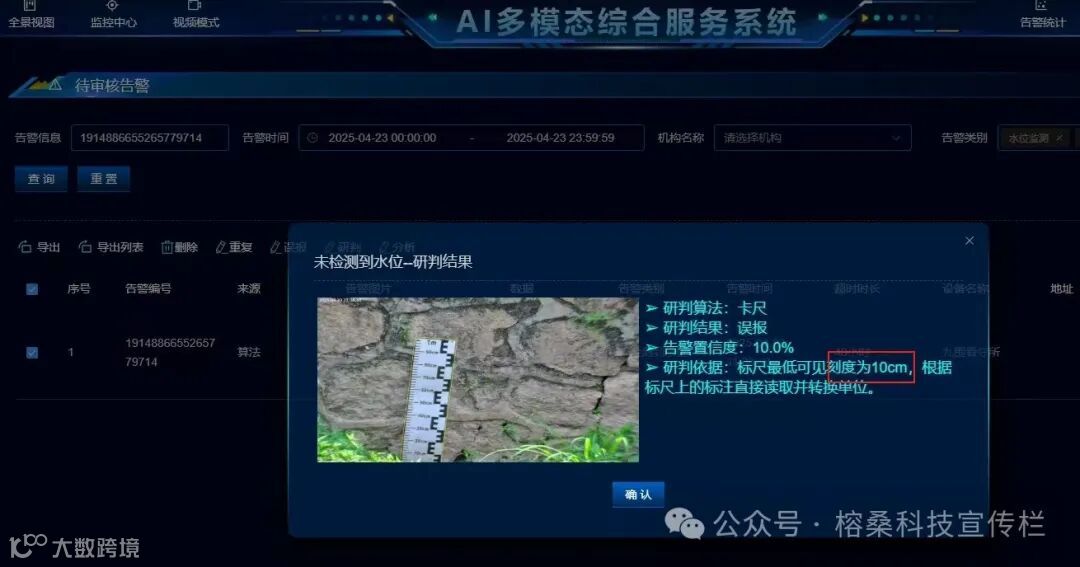This screenshot has height=567, width=1080.
Task: Click the 重置 reset button
Action: 104,179
